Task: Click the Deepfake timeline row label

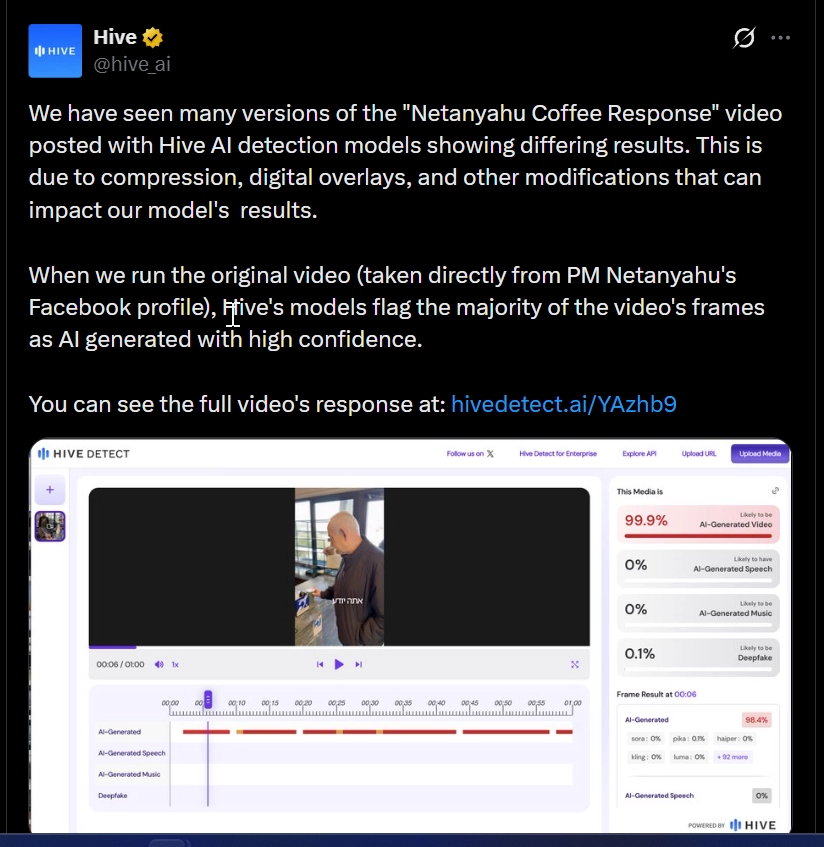Action: tap(112, 796)
